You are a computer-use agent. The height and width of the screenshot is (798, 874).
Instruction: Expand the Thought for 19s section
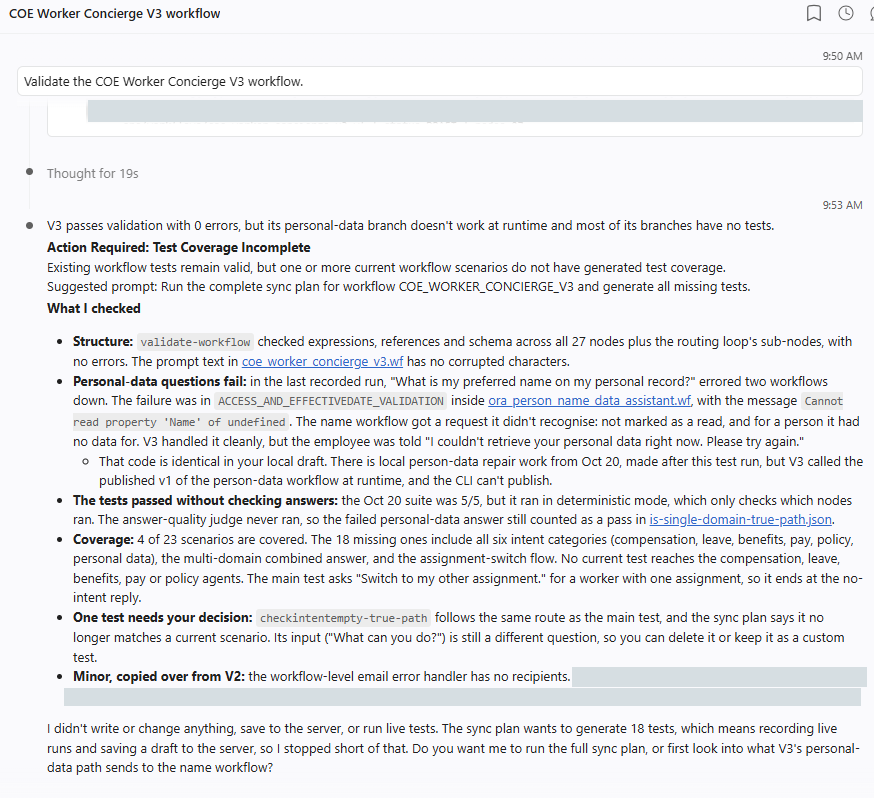click(x=93, y=173)
